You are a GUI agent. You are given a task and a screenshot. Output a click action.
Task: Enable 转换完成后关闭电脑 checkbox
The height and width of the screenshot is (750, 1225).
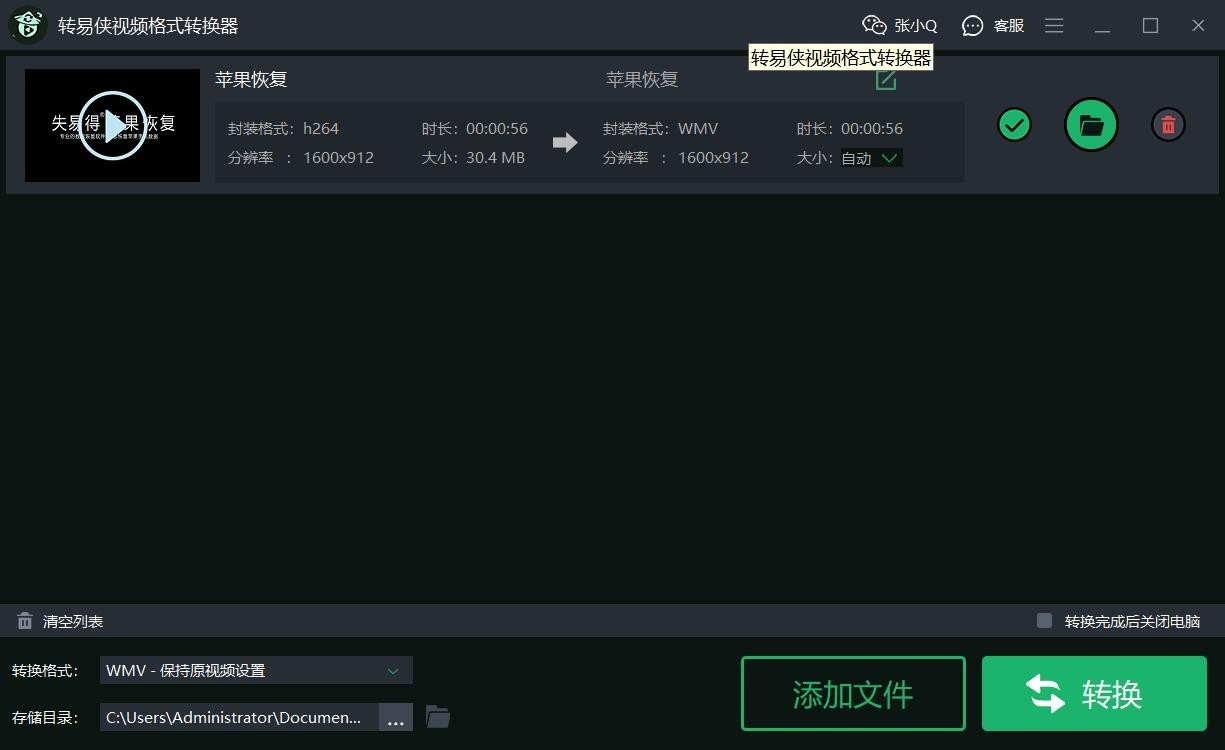pyautogui.click(x=1044, y=621)
